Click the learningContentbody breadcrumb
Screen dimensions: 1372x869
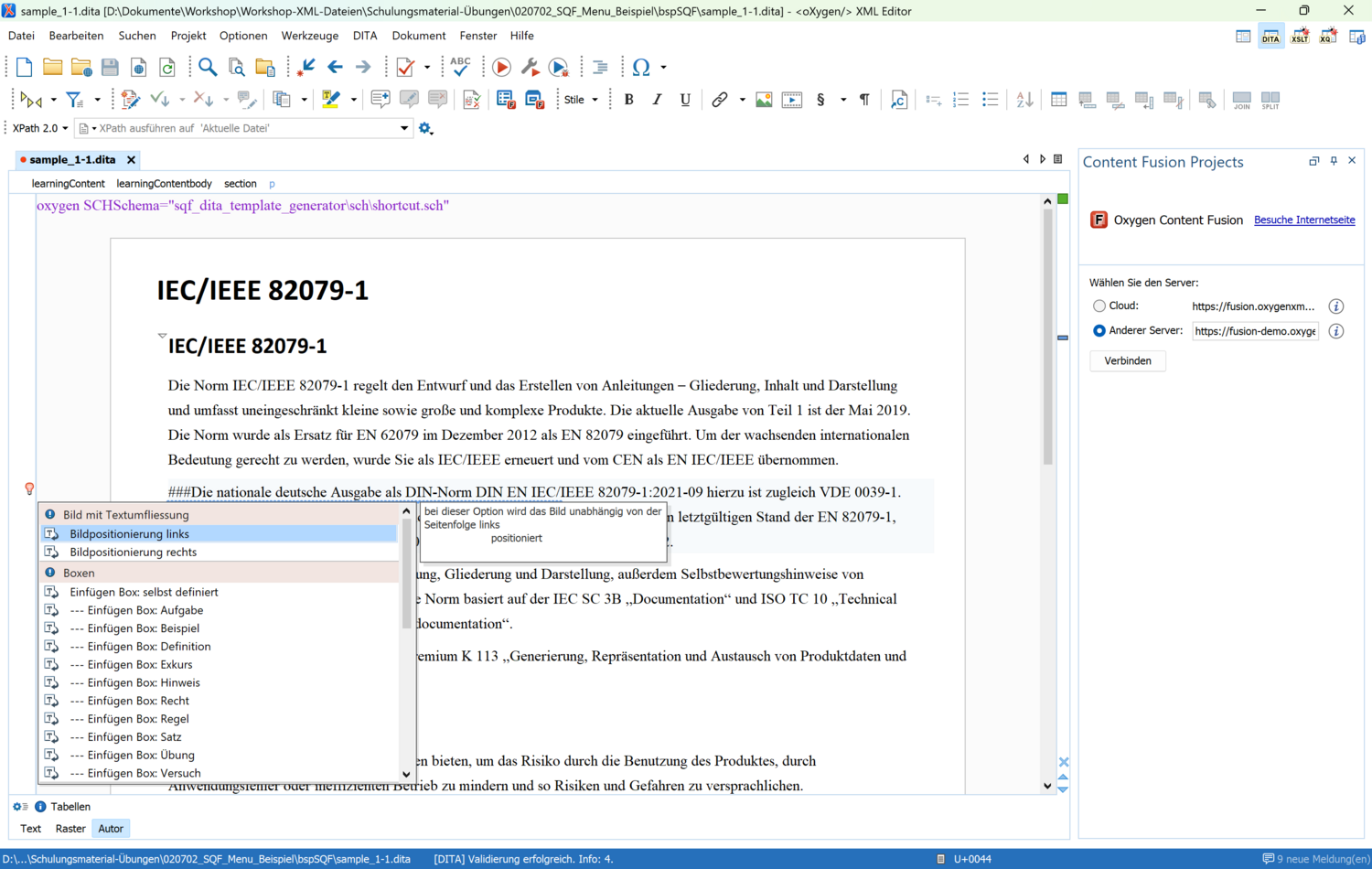pos(164,184)
